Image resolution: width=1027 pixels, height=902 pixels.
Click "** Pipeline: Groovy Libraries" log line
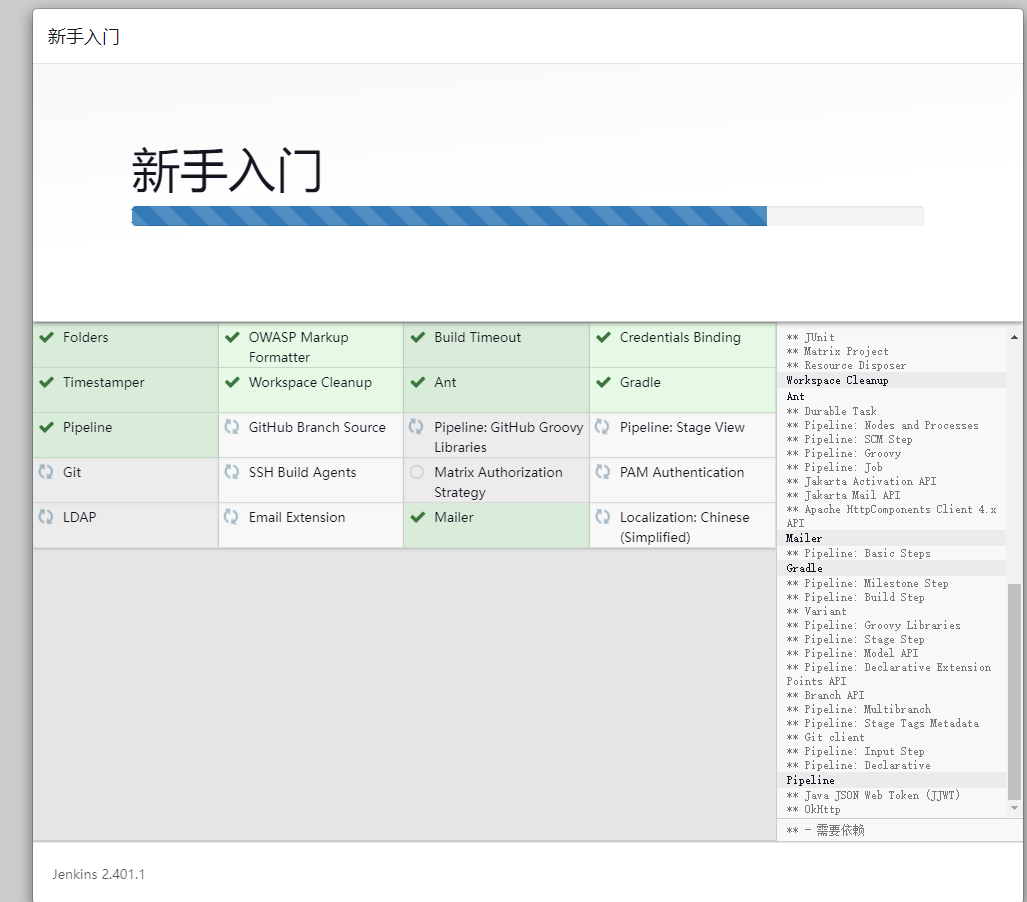[x=873, y=626]
